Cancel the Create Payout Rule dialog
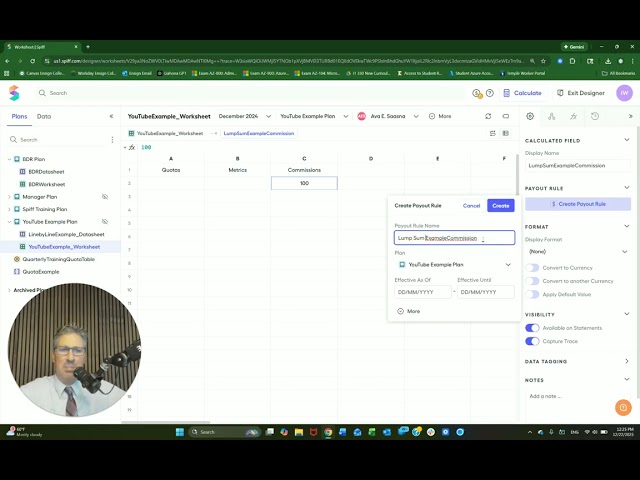 click(471, 206)
